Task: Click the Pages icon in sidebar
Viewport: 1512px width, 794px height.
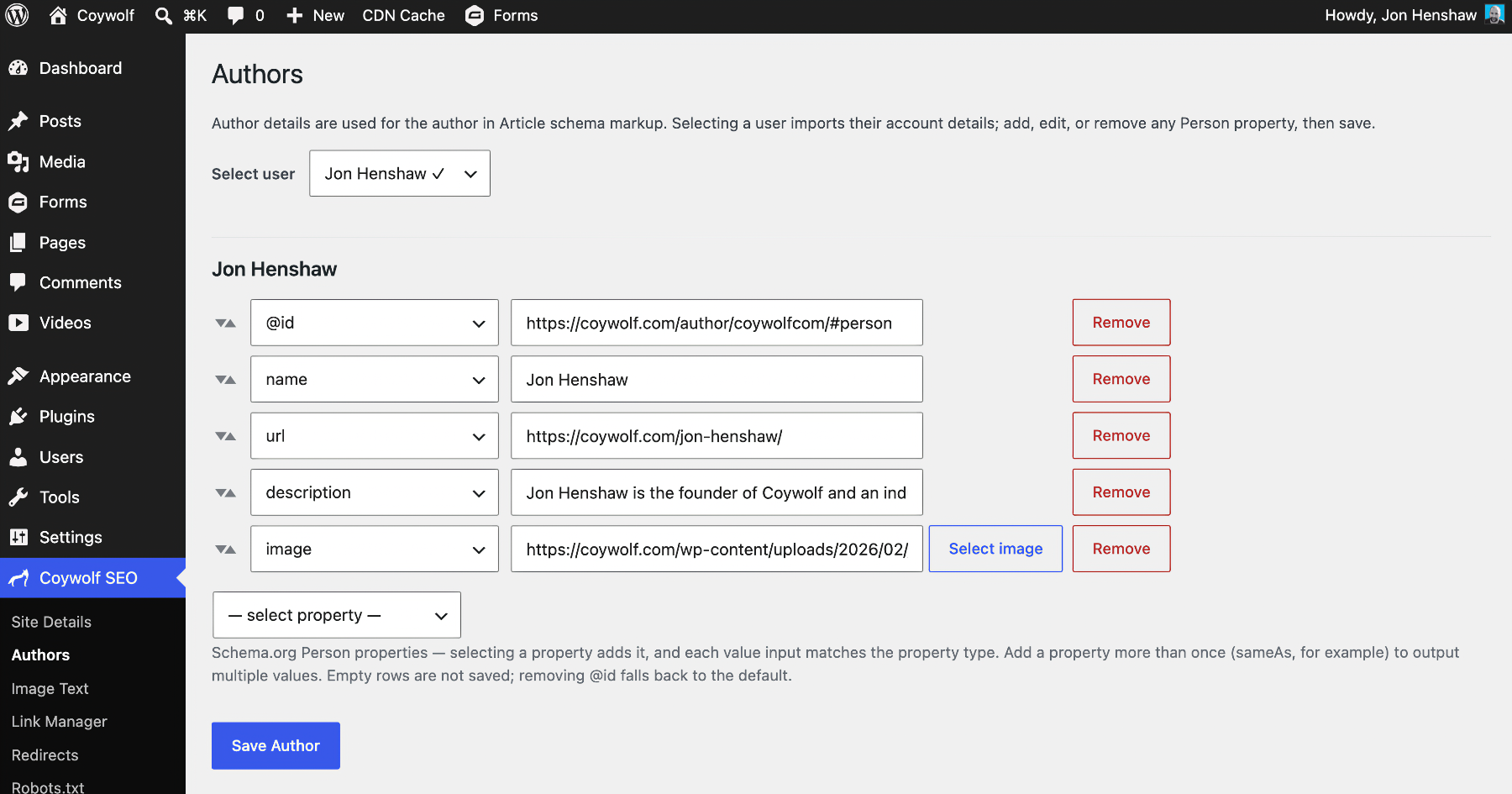Action: point(18,242)
